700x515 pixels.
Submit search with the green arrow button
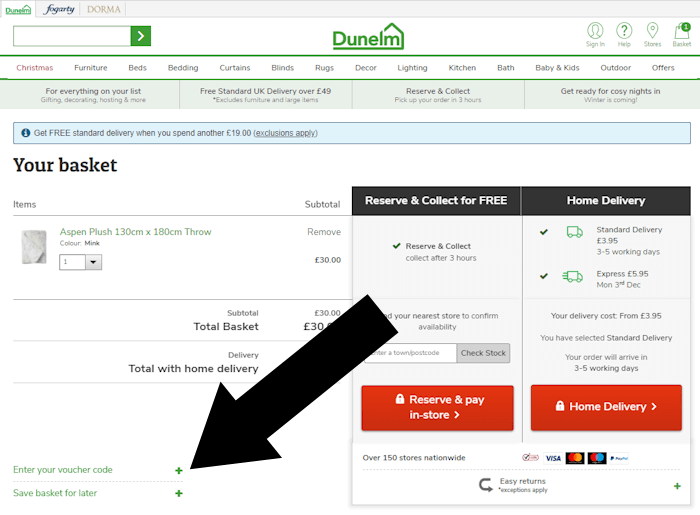(141, 36)
